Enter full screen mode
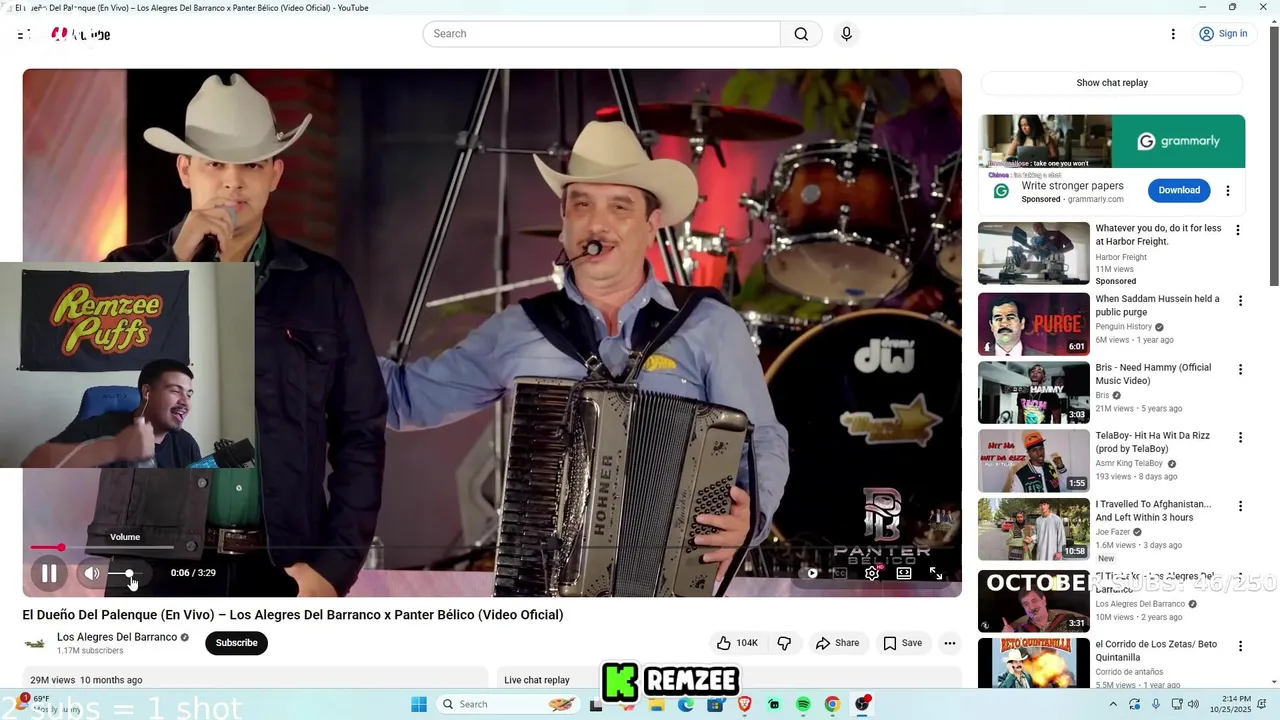Viewport: 1280px width, 720px height. (x=936, y=573)
